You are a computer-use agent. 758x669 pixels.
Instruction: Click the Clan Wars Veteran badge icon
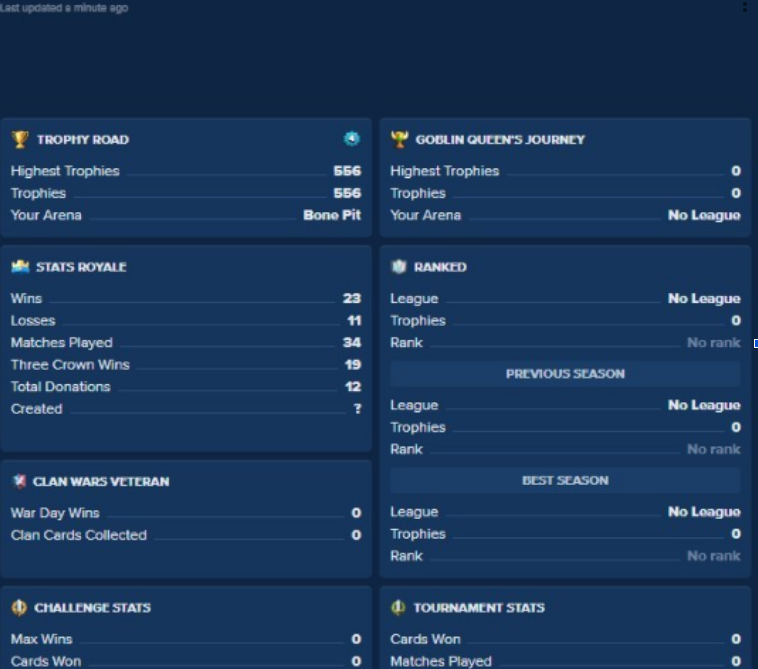click(19, 481)
